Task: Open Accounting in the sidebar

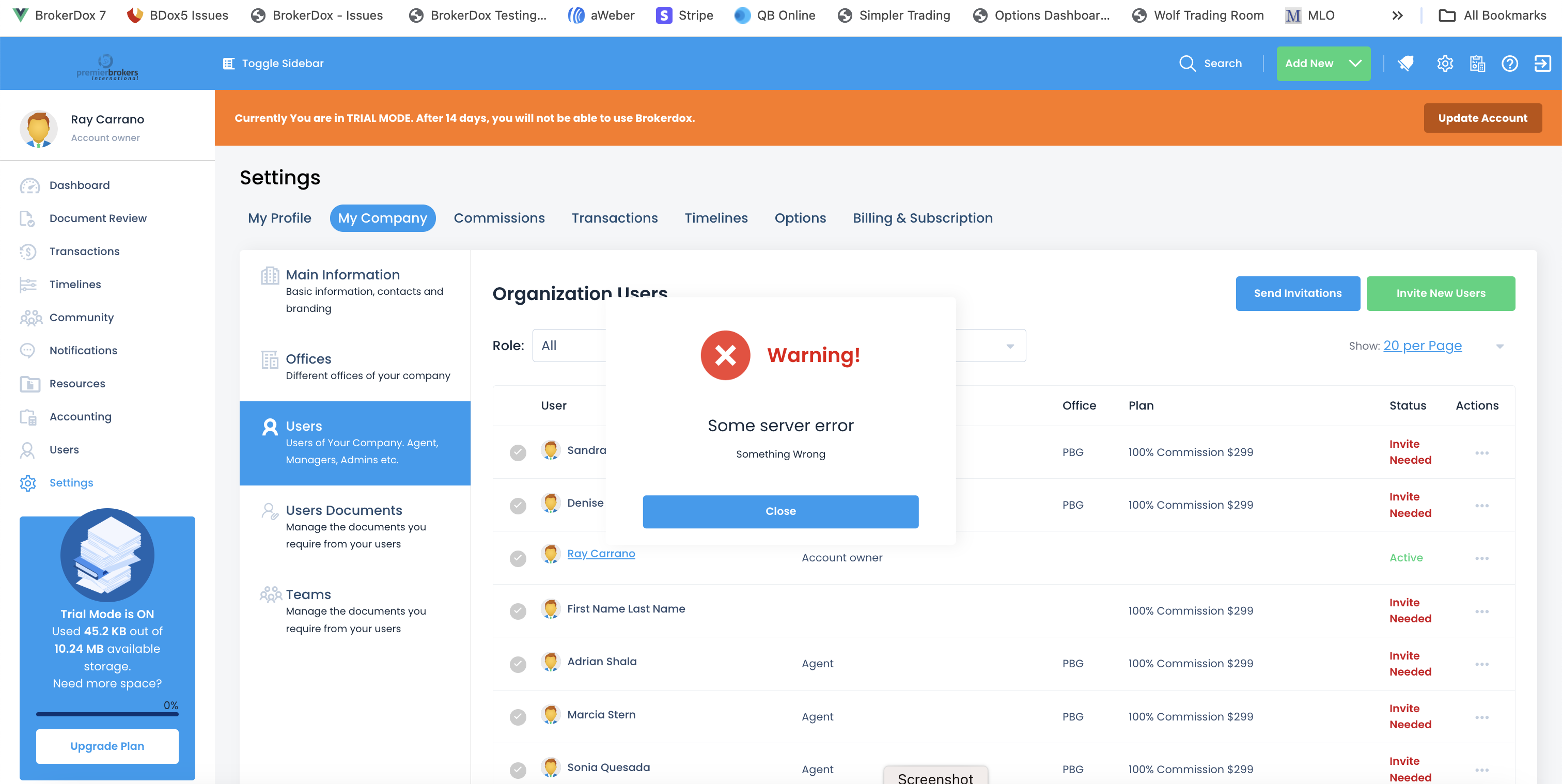Action: pyautogui.click(x=80, y=417)
